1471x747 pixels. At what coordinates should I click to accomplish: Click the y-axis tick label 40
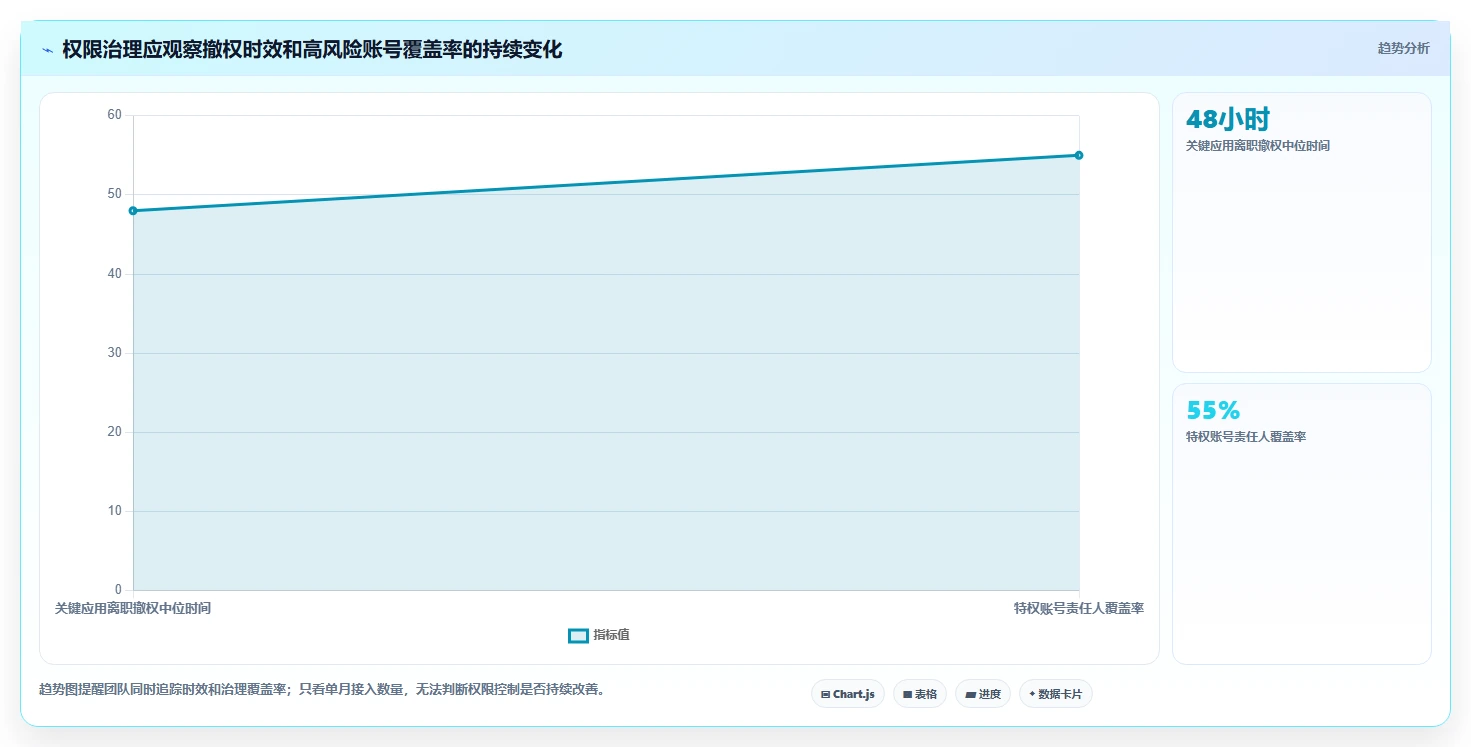114,274
